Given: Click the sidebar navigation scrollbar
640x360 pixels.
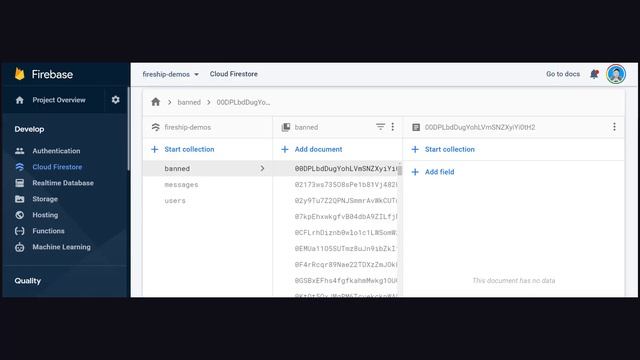Looking at the screenshot, I should coord(129,129).
